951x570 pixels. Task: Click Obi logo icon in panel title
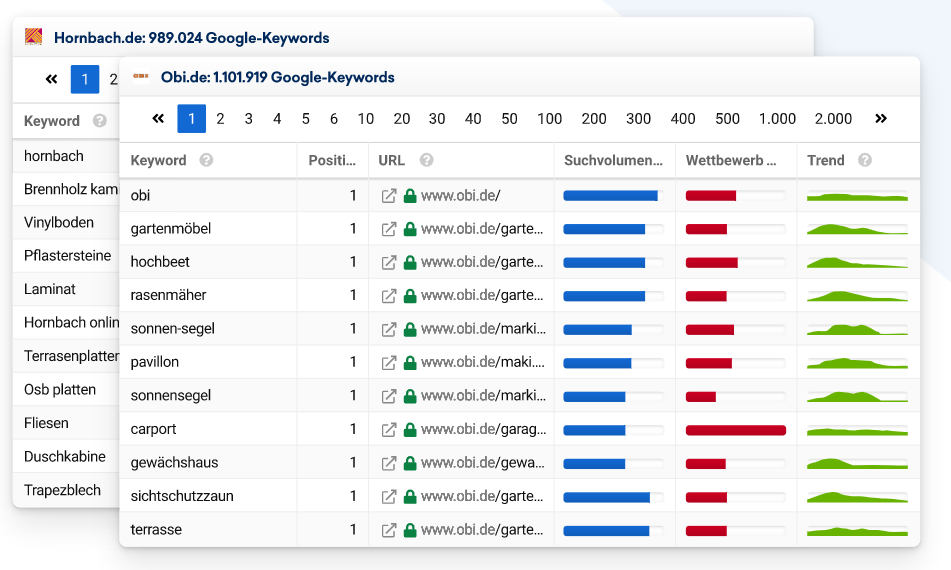(141, 76)
